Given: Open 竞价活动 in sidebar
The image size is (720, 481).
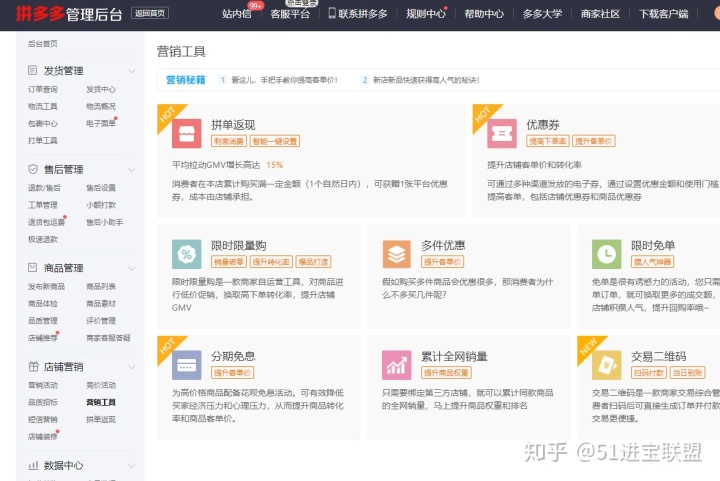Looking at the screenshot, I should pos(101,385).
